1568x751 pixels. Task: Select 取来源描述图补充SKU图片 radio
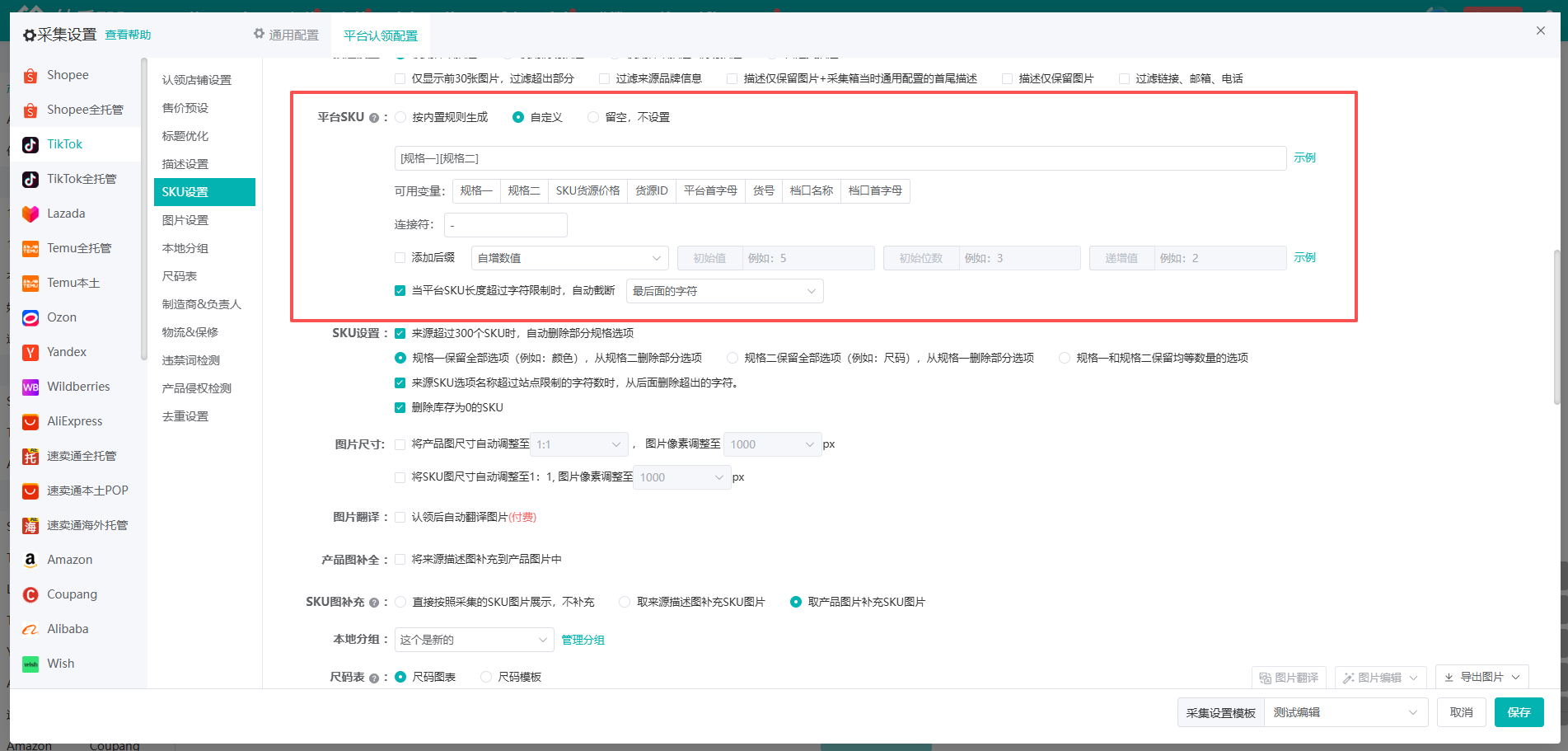[625, 602]
